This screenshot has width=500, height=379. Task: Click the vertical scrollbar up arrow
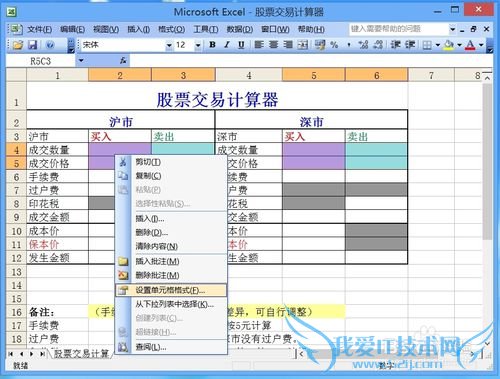coord(487,78)
